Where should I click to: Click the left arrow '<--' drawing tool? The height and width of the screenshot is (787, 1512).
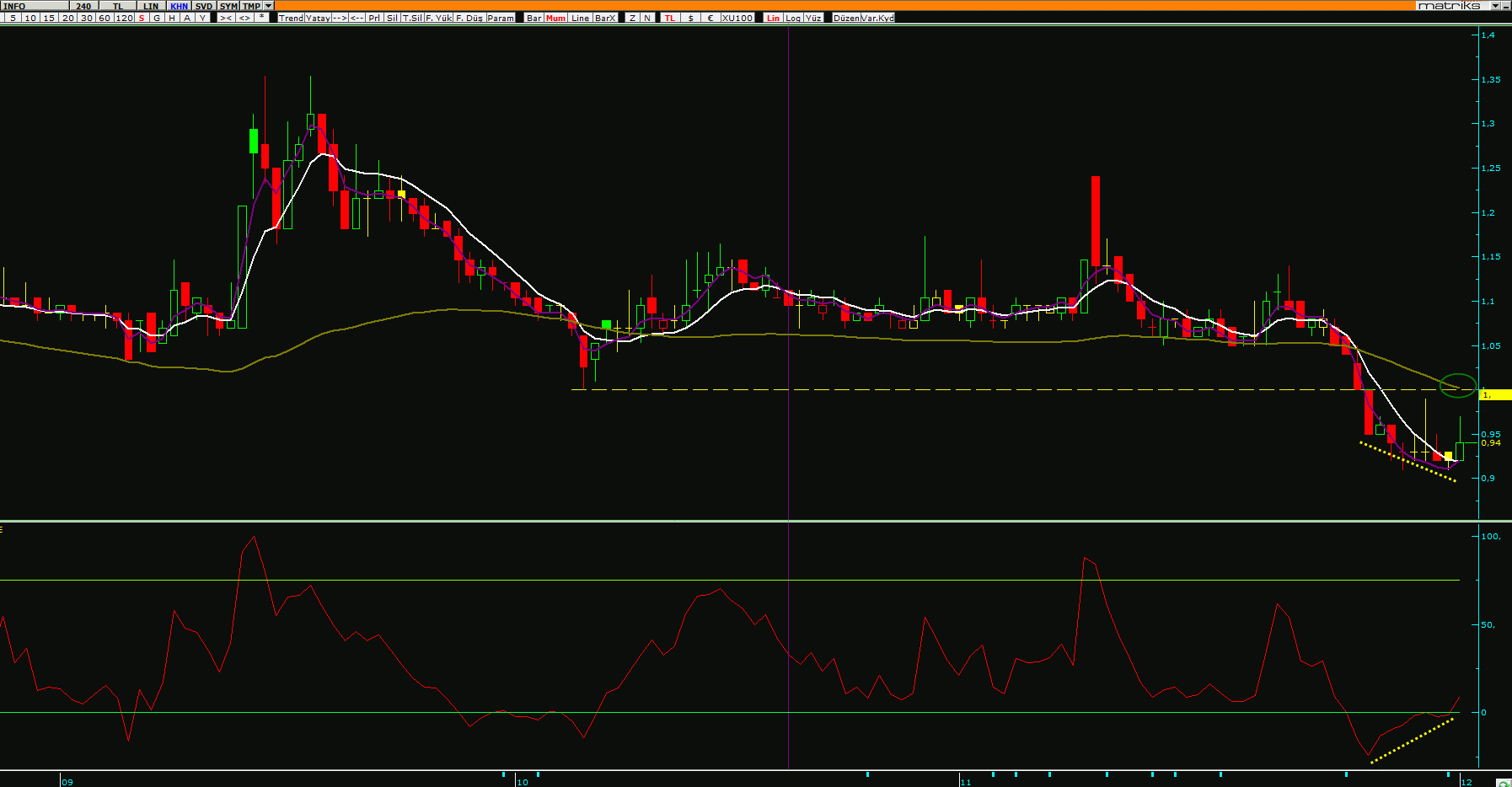coord(357,18)
